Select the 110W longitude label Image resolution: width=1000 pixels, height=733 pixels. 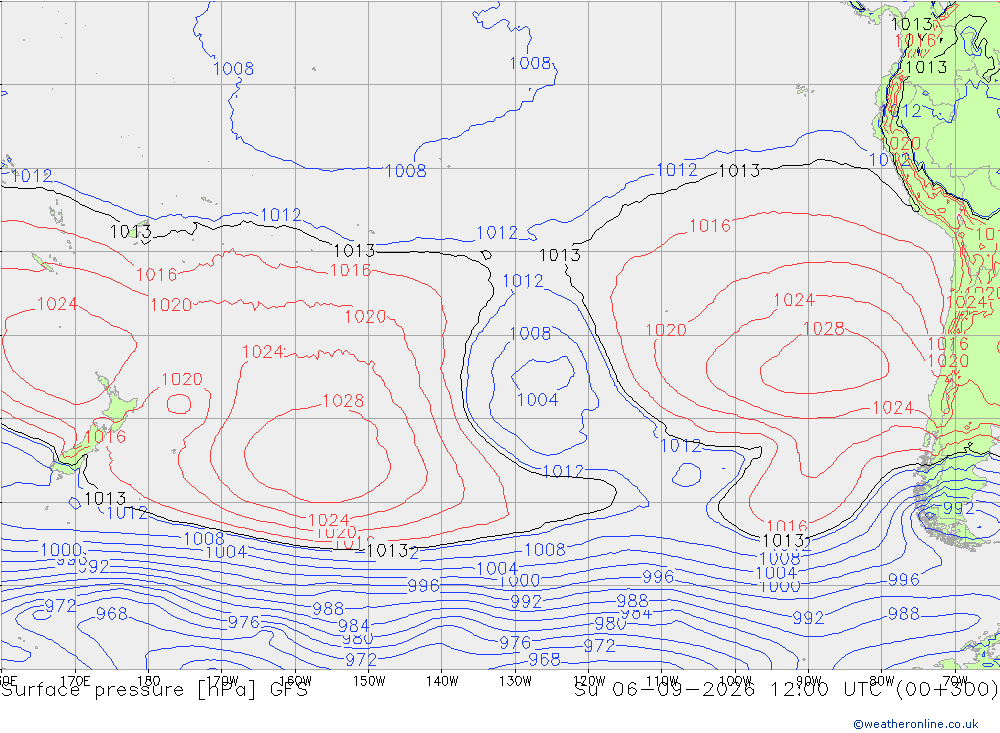pyautogui.click(x=662, y=681)
